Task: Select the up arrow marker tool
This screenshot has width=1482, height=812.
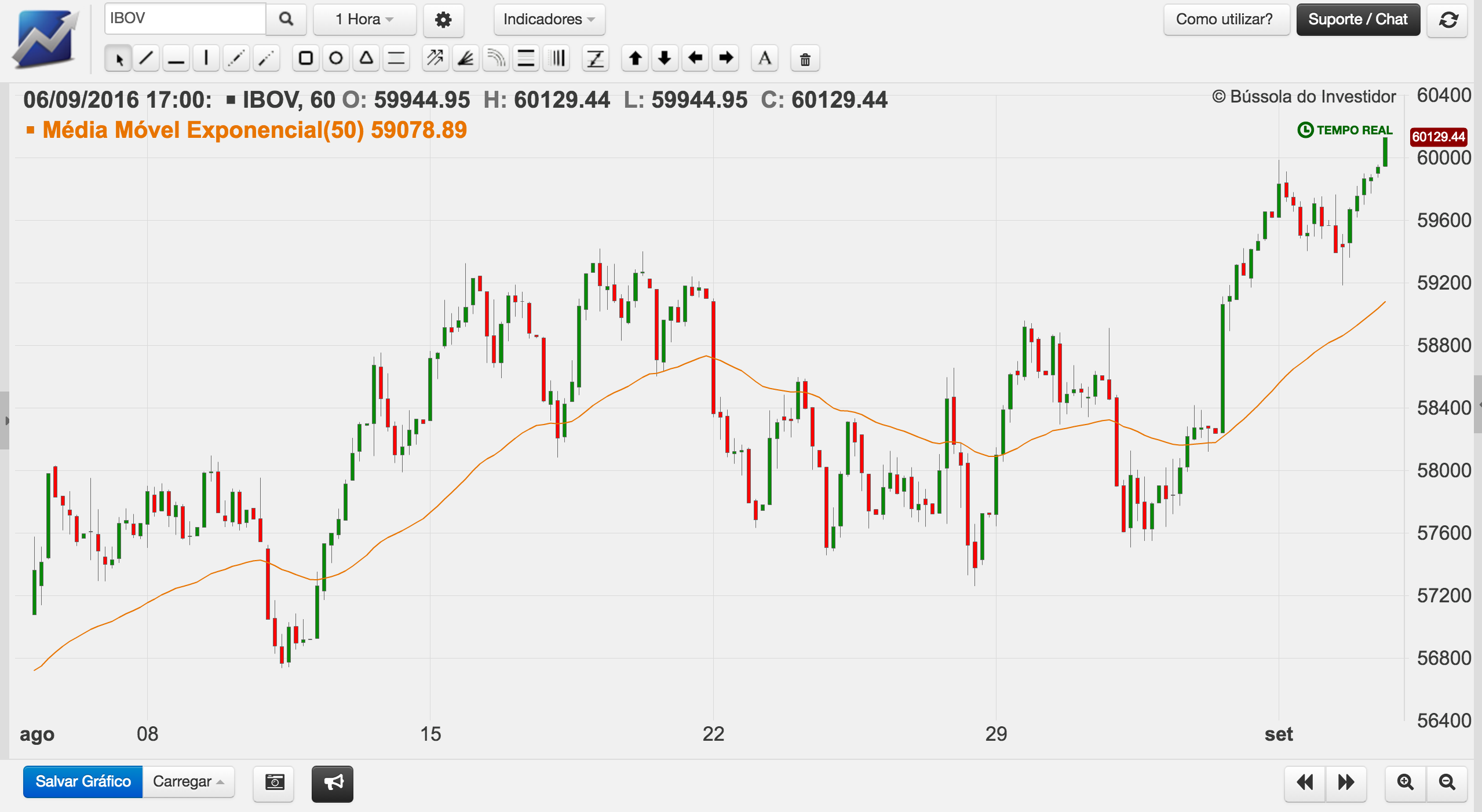Action: [635, 58]
